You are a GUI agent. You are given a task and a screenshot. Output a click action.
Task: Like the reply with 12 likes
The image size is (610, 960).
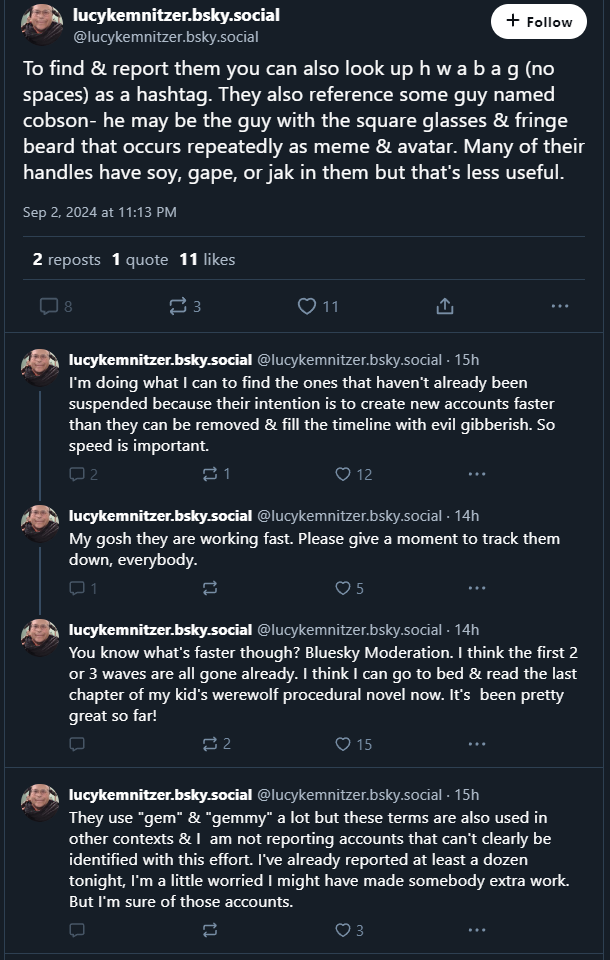tap(343, 474)
